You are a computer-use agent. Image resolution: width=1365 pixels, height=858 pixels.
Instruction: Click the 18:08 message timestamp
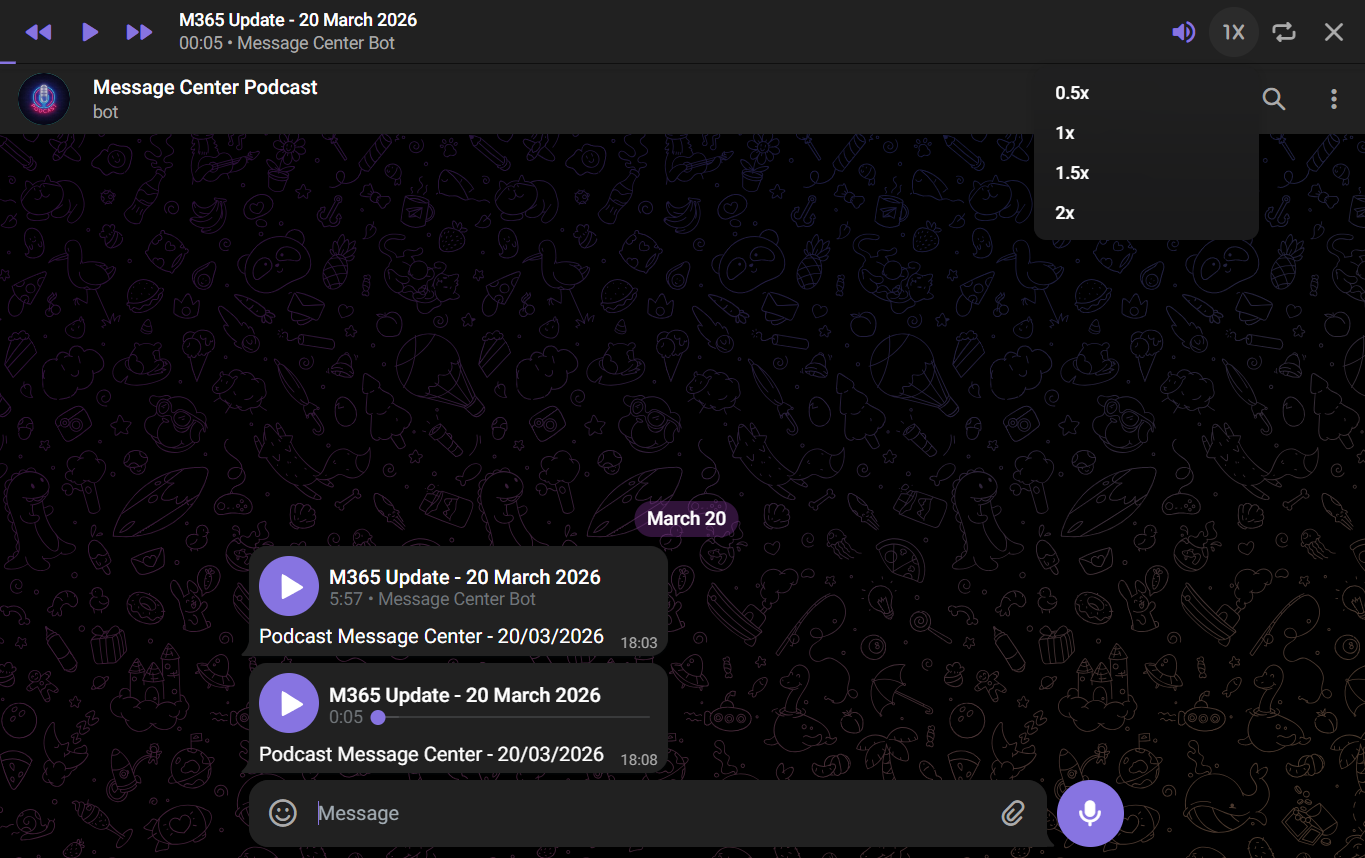[639, 760]
